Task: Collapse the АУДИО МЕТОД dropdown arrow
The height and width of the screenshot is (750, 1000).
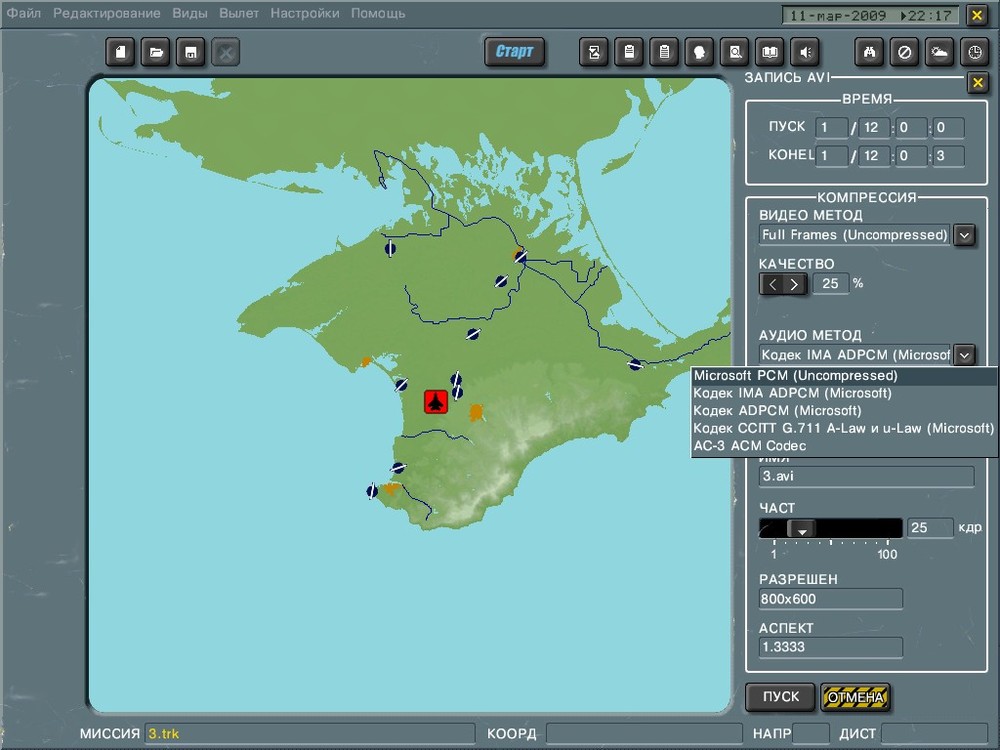Action: (964, 354)
